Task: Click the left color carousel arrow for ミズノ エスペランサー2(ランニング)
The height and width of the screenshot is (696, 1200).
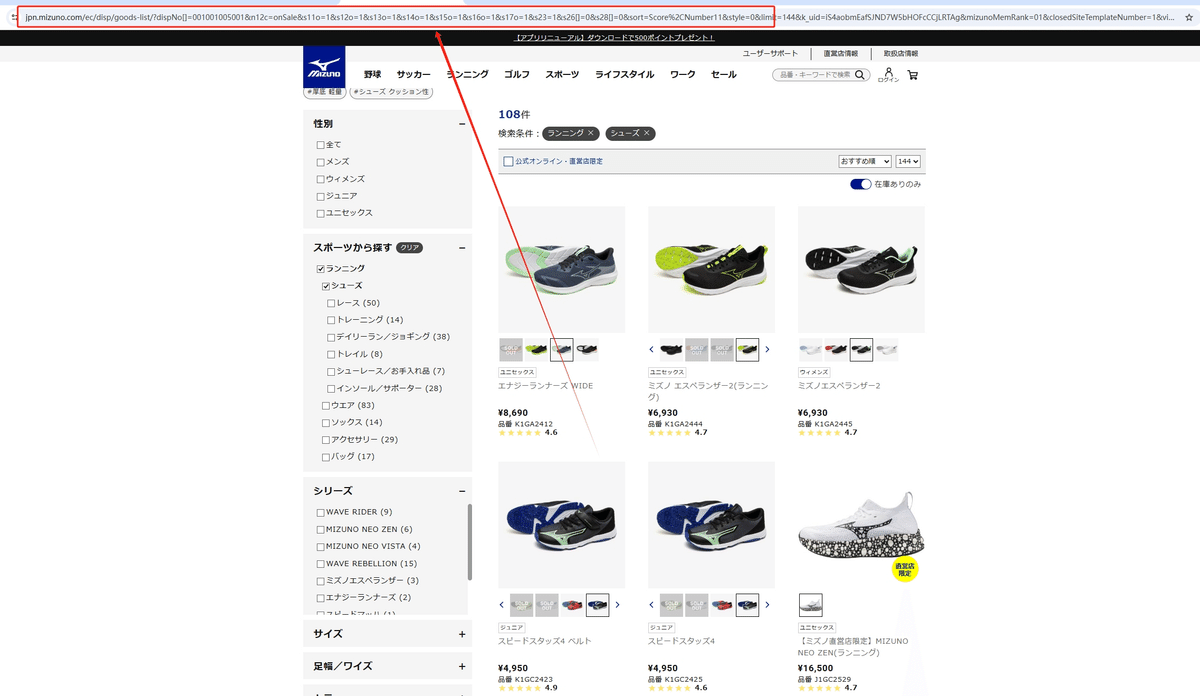Action: point(652,349)
